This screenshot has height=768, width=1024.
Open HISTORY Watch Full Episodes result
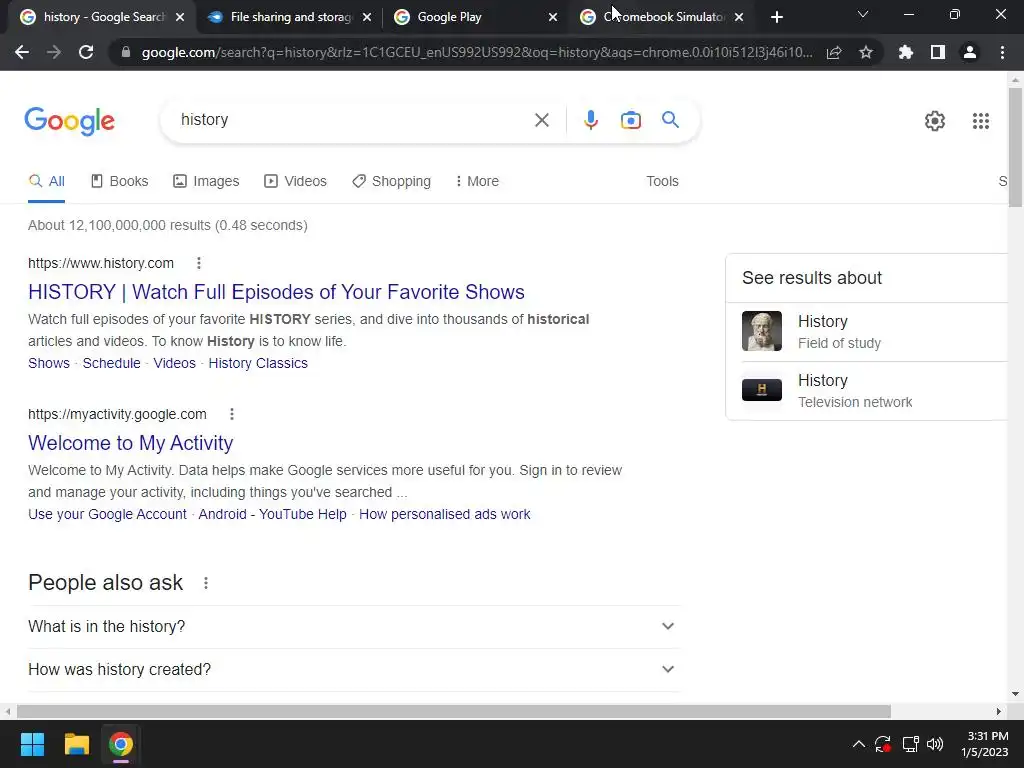[x=276, y=292]
